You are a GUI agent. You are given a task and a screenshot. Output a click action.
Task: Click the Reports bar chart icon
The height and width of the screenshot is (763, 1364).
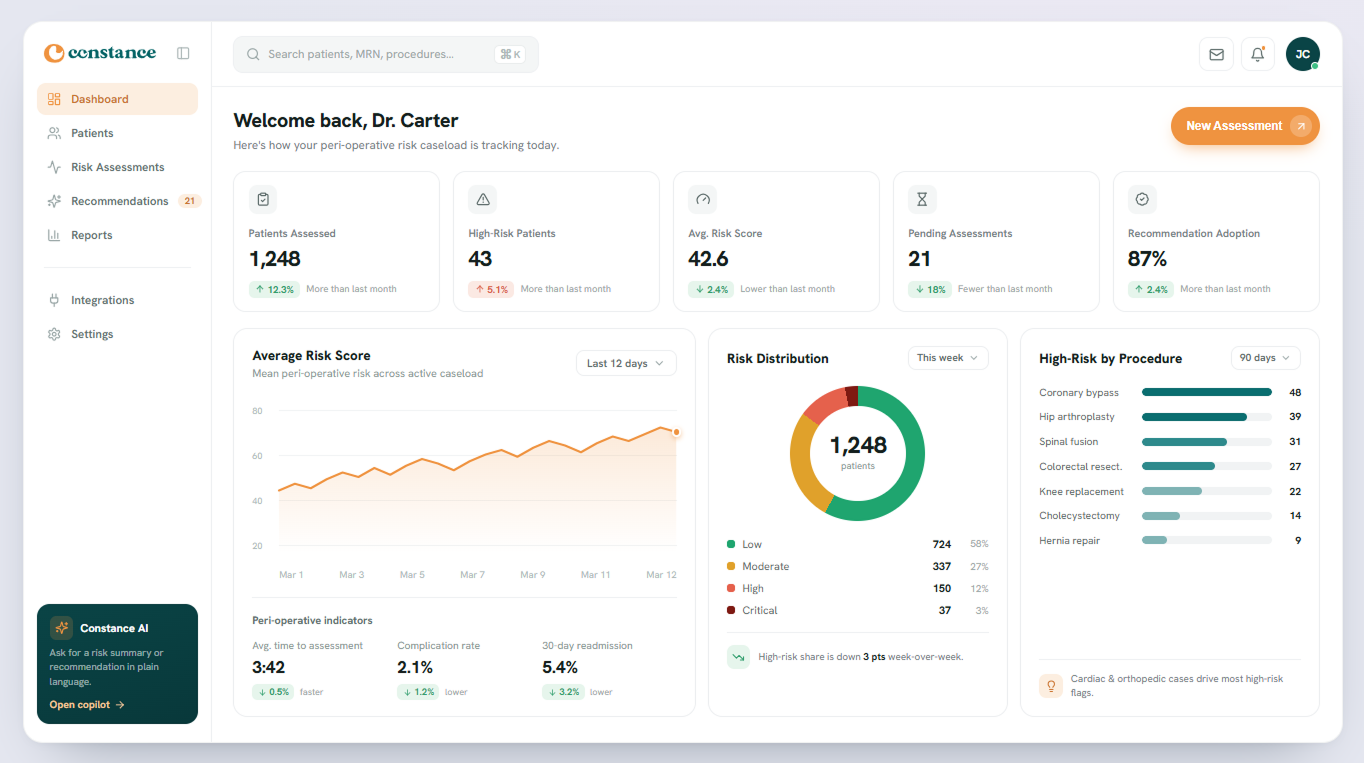tap(54, 235)
